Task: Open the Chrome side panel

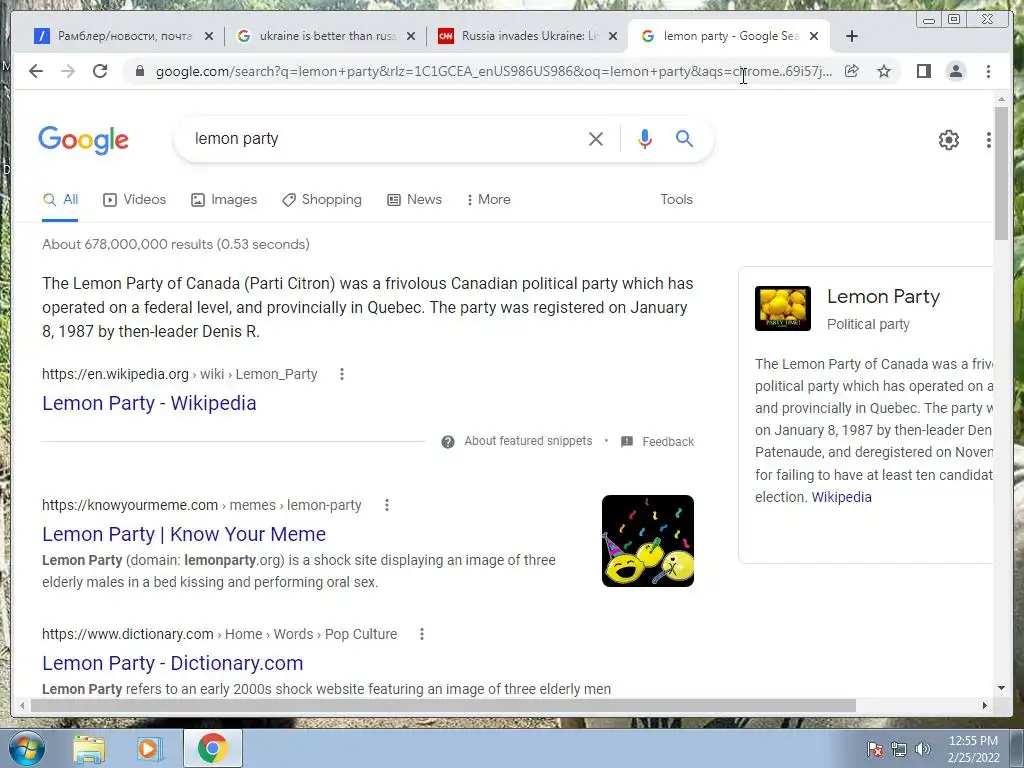Action: [x=923, y=71]
